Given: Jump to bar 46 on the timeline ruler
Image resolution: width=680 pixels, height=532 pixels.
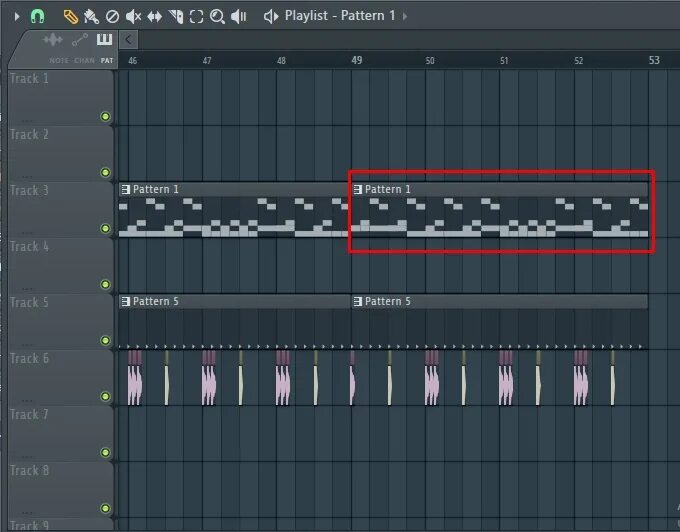Looking at the screenshot, I should [133, 61].
